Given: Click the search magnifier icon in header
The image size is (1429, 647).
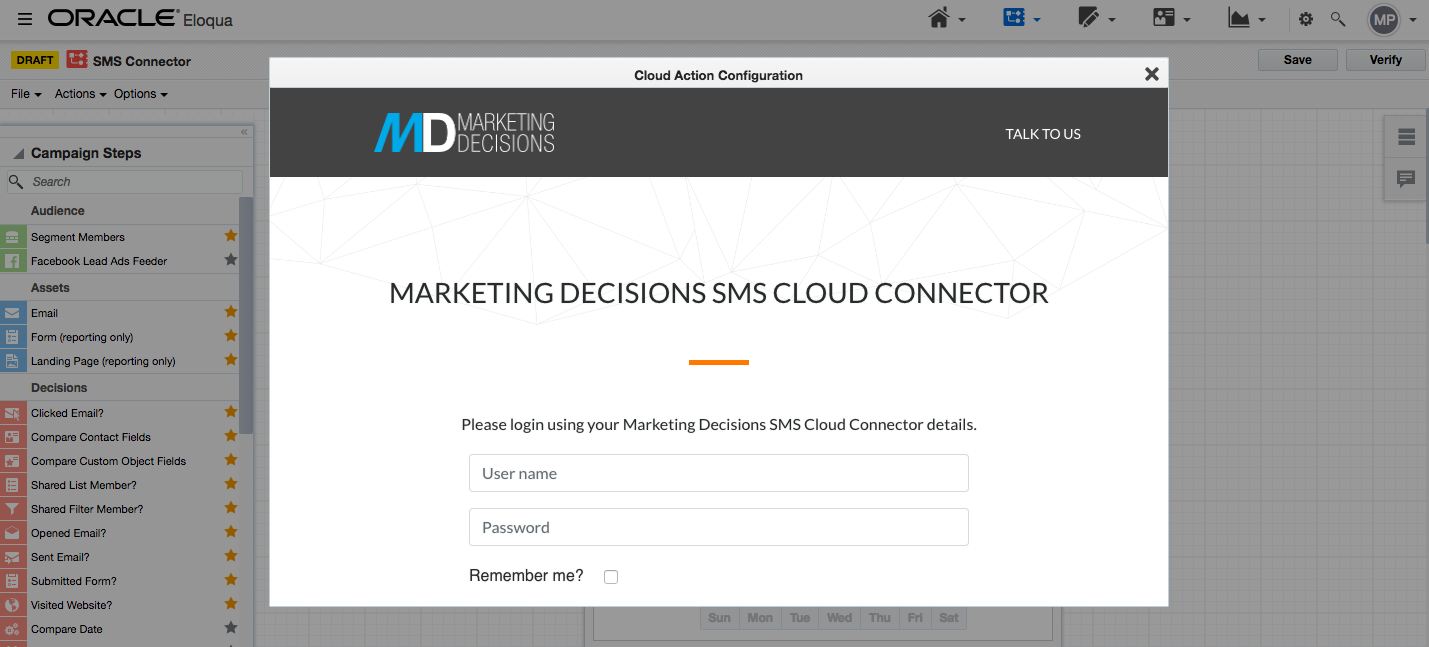Looking at the screenshot, I should [1338, 19].
